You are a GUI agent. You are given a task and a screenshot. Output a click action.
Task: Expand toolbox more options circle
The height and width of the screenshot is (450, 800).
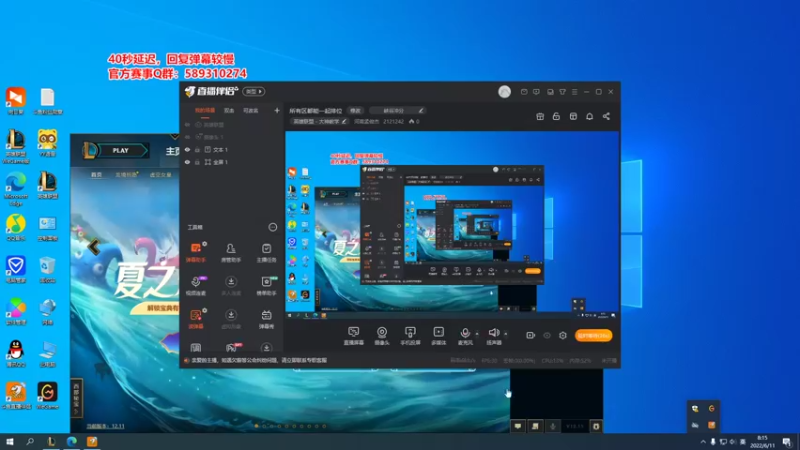click(x=273, y=227)
